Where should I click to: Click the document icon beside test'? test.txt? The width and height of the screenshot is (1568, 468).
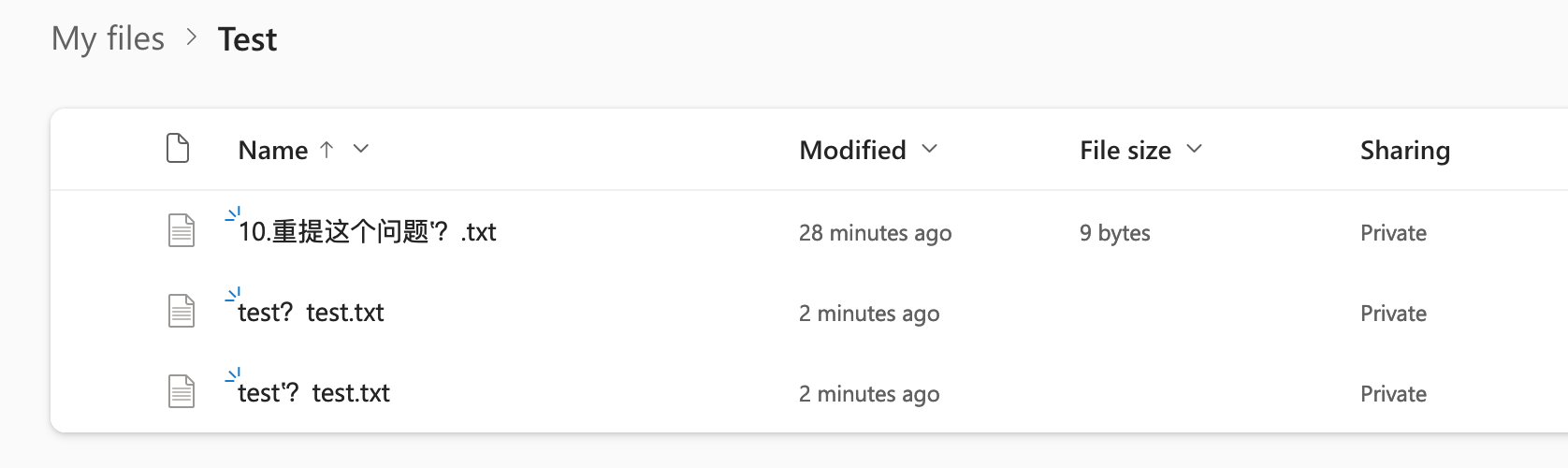[181, 391]
